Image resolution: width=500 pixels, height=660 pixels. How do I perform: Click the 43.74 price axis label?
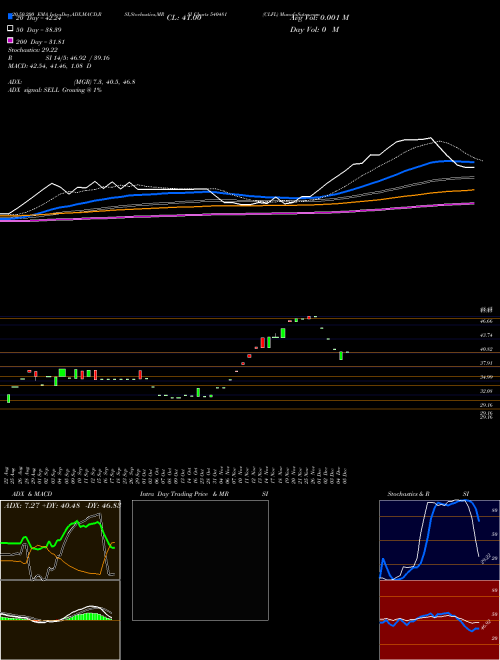click(486, 335)
